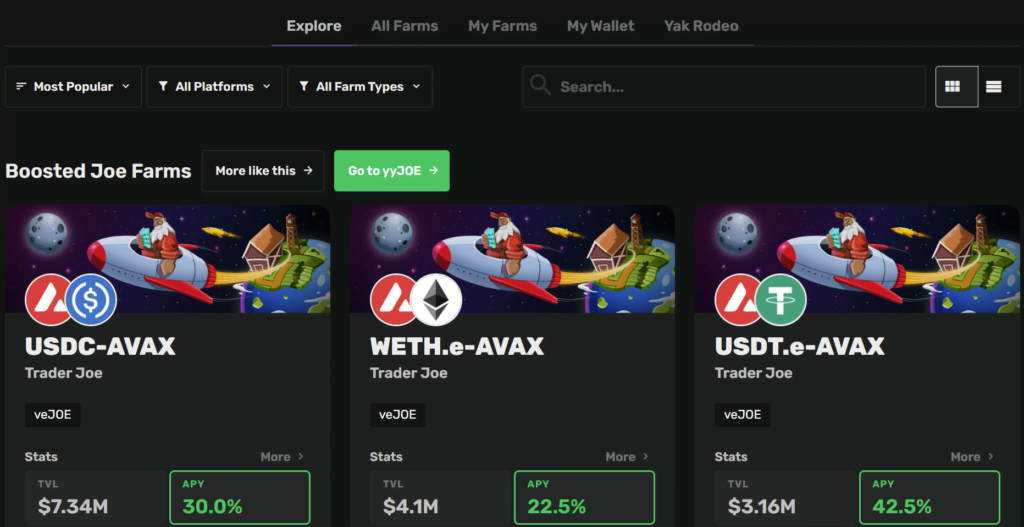Image resolution: width=1024 pixels, height=527 pixels.
Task: Click AVAX logo on WETH.e-AVAX card
Action: 393,299
